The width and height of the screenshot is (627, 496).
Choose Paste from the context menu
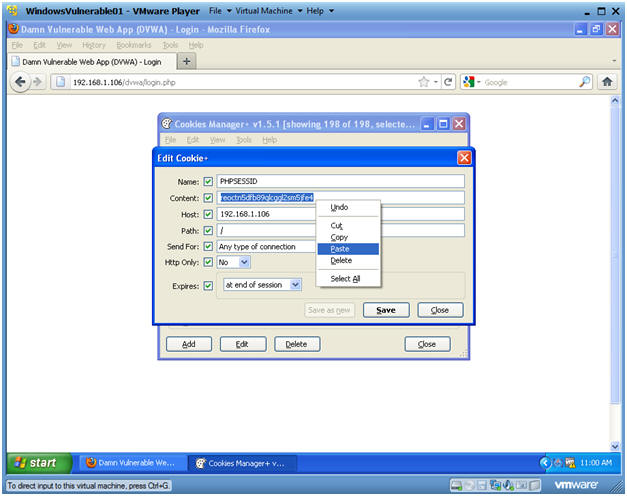click(x=348, y=249)
